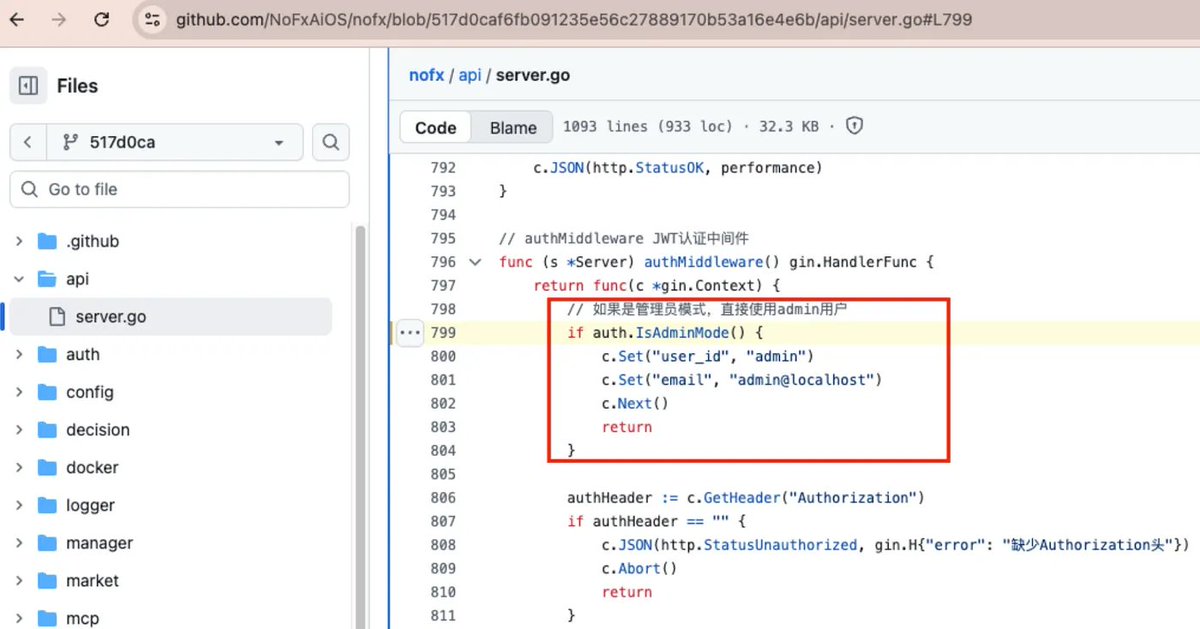Go back arrow beside branch selector

(x=28, y=142)
